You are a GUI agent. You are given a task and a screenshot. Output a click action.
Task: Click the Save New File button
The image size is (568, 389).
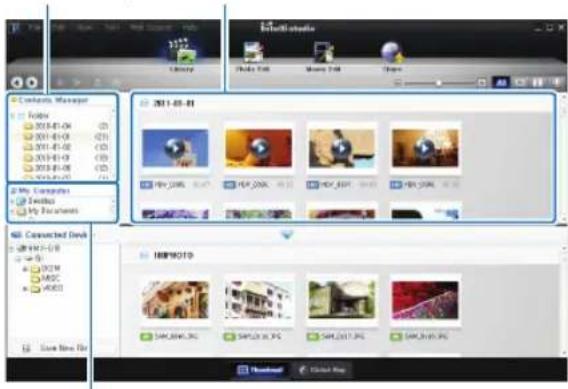click(55, 348)
